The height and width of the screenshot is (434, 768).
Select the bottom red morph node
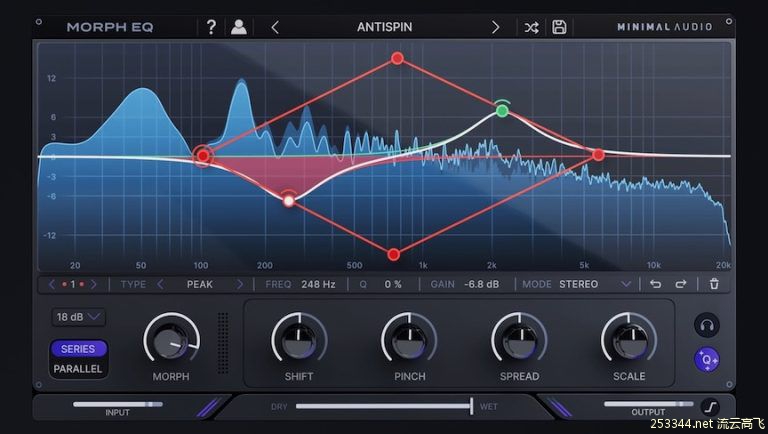(393, 255)
